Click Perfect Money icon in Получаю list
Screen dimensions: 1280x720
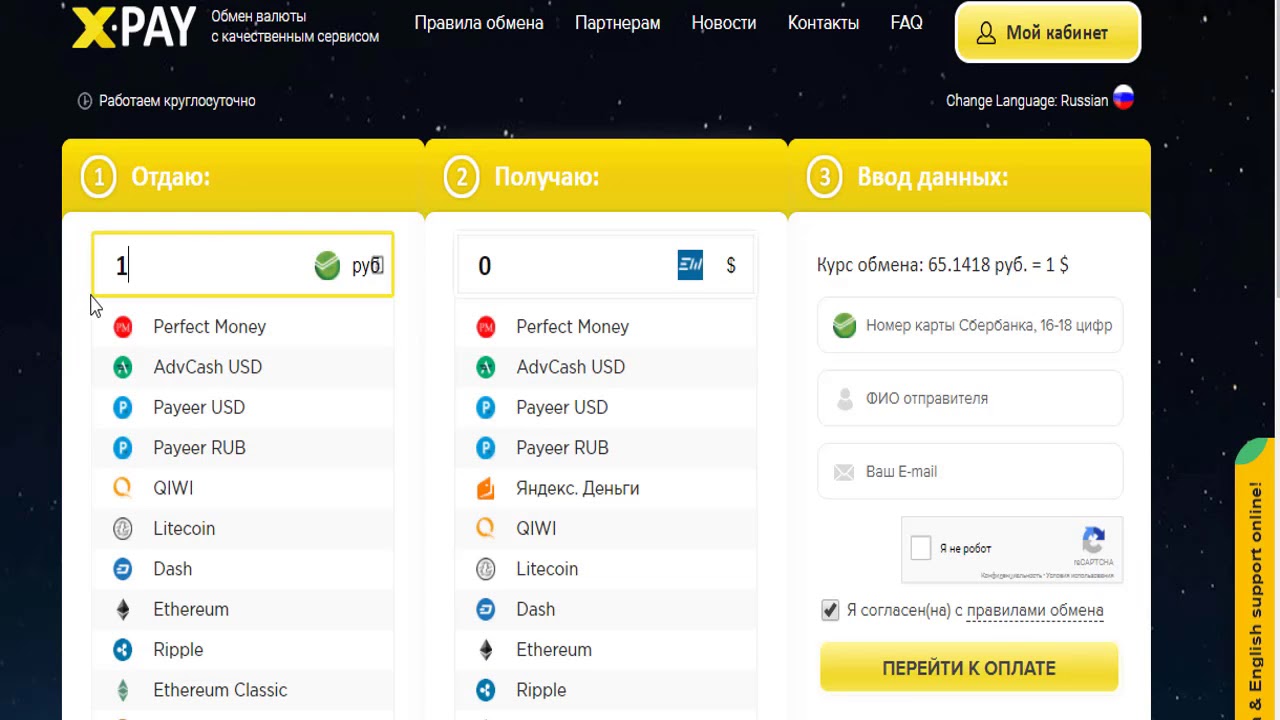[x=486, y=327]
